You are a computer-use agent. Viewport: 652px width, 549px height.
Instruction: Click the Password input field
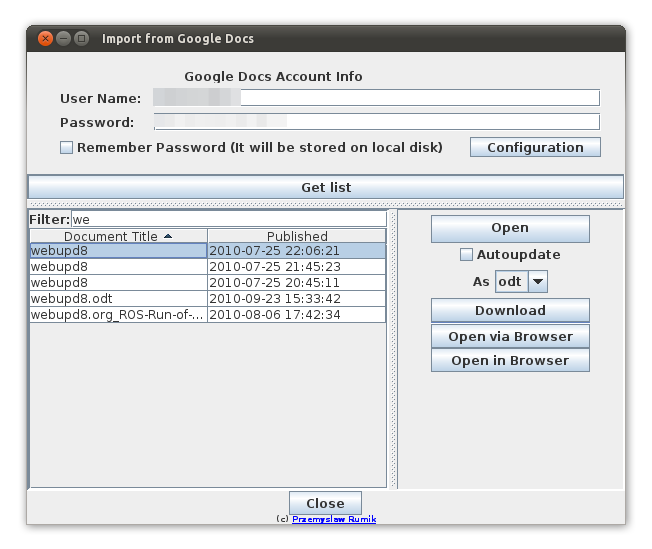coord(376,122)
